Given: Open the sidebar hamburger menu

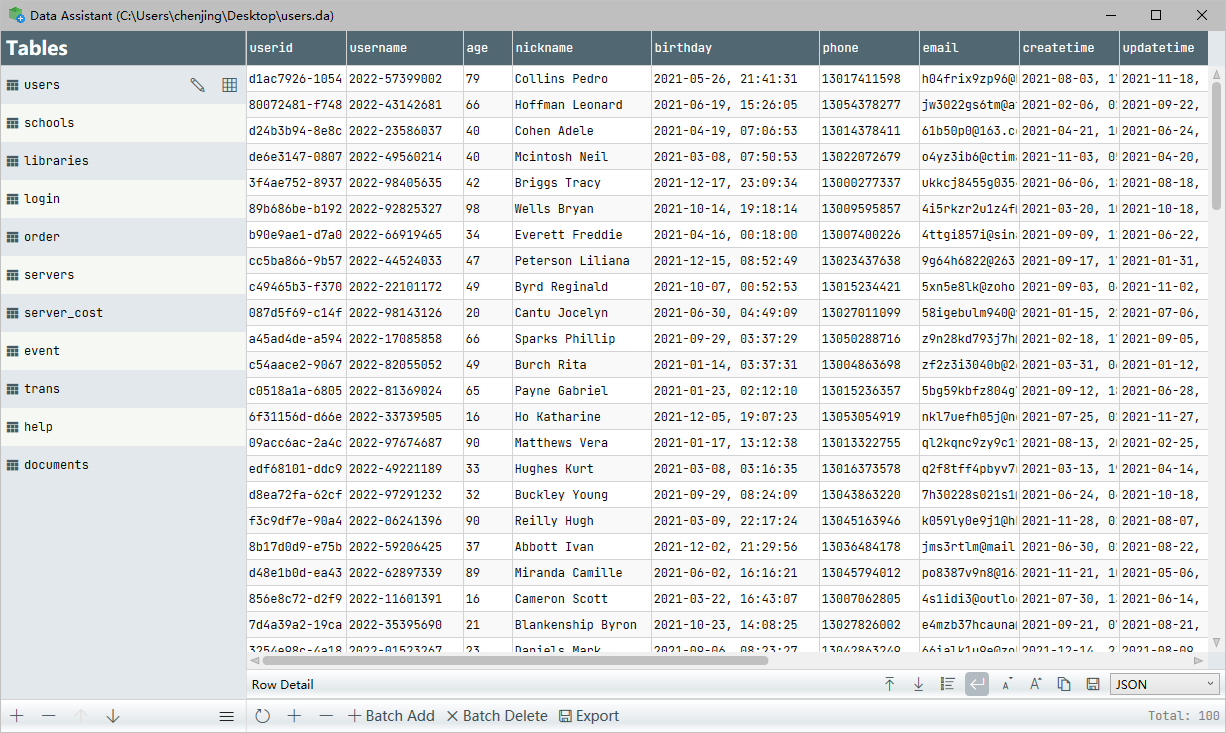Looking at the screenshot, I should coord(227,716).
